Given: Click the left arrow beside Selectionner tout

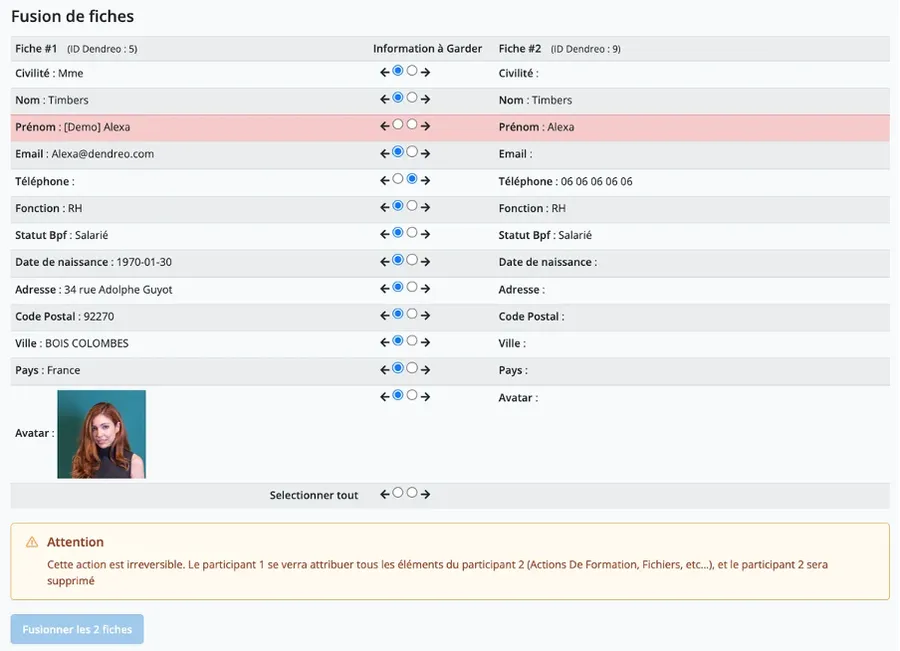Looking at the screenshot, I should 385,494.
